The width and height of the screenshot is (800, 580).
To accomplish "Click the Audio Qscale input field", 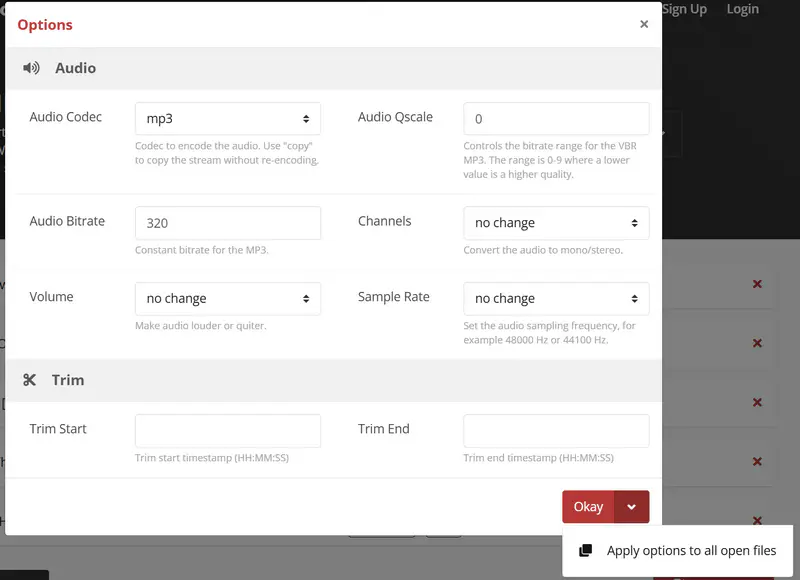I will point(556,117).
